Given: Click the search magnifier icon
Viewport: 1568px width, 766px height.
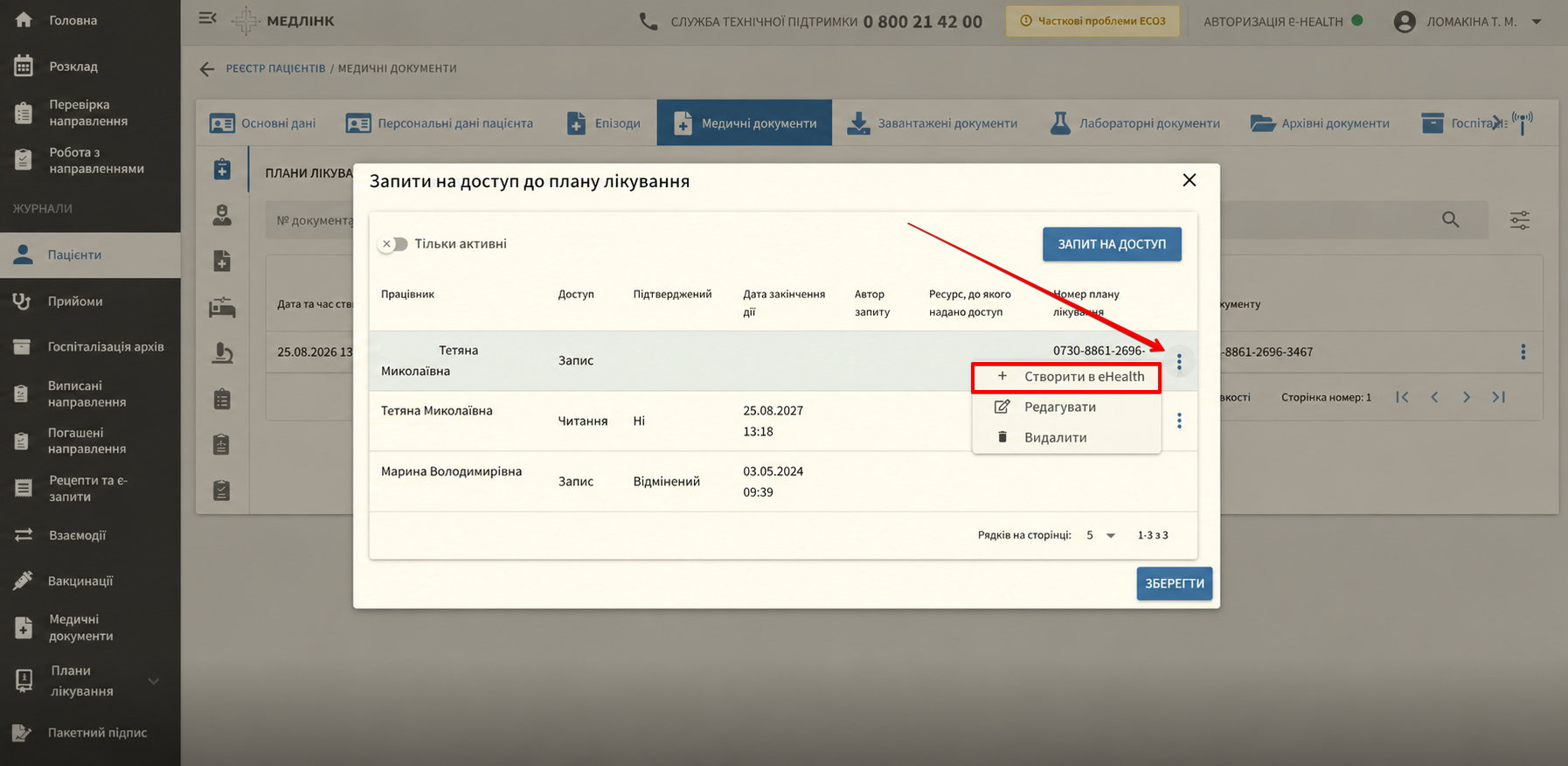Looking at the screenshot, I should (x=1450, y=219).
